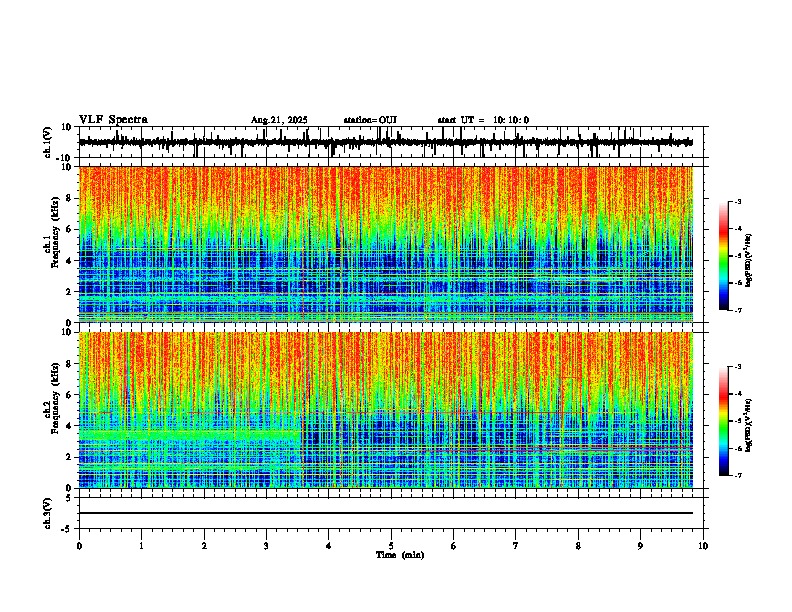Viewport: 792px width, 612px height.
Task: Click the time axis tick label "7"
Action: tap(516, 546)
